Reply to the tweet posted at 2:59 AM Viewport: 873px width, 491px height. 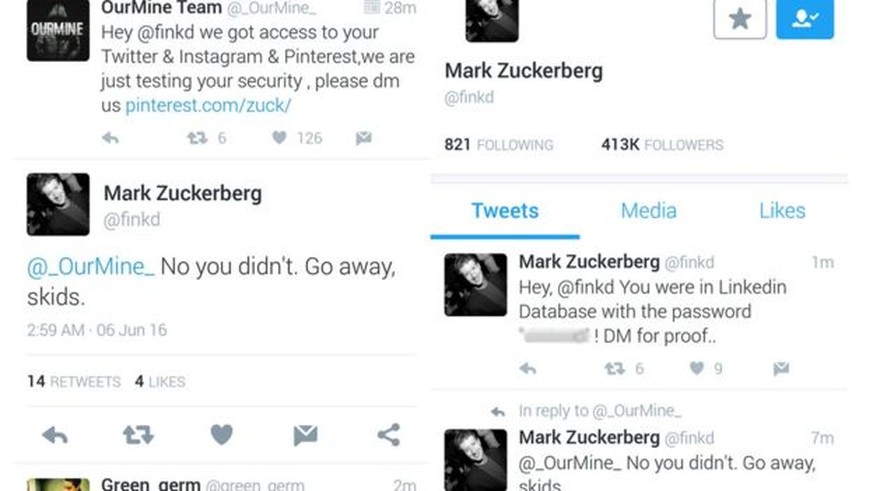tap(55, 434)
